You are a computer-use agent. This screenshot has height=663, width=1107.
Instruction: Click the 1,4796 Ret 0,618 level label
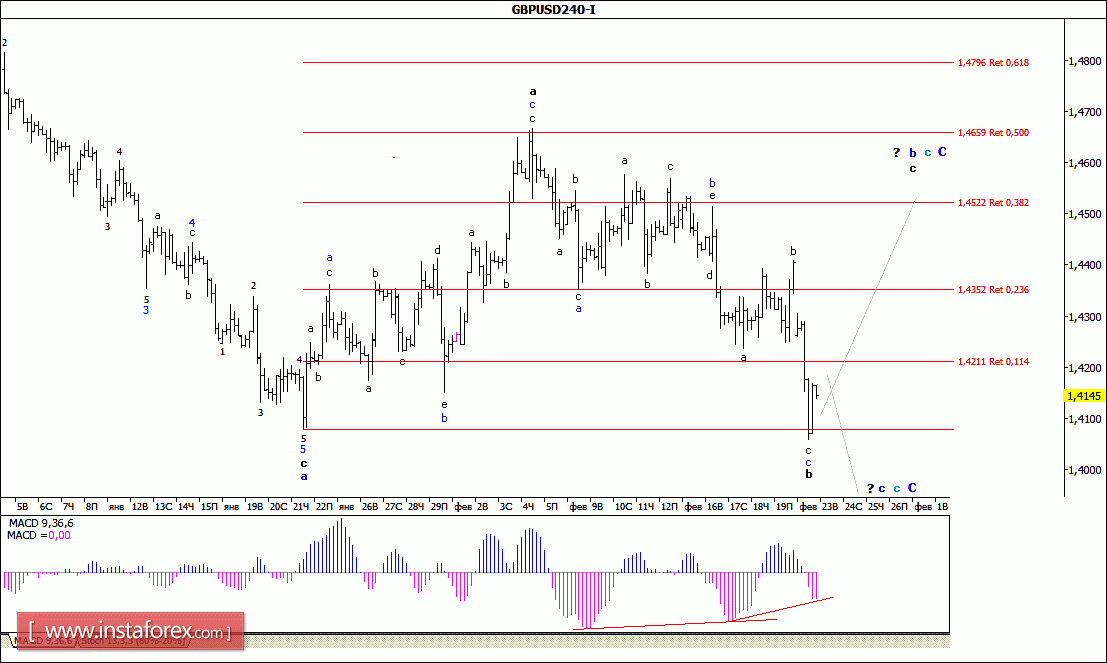click(993, 63)
